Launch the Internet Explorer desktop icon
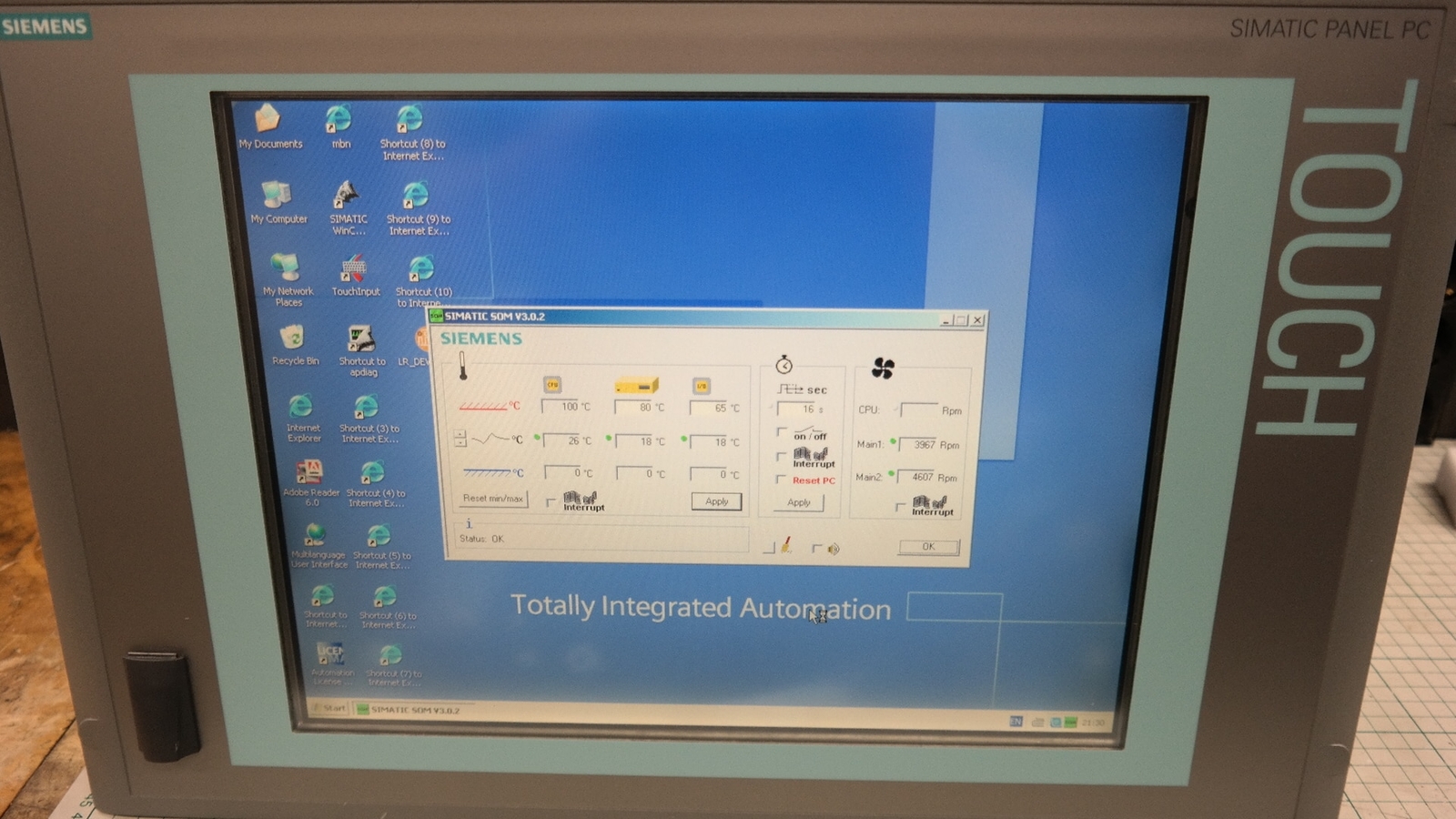Screen dimensions: 1456x819 (x=303, y=419)
